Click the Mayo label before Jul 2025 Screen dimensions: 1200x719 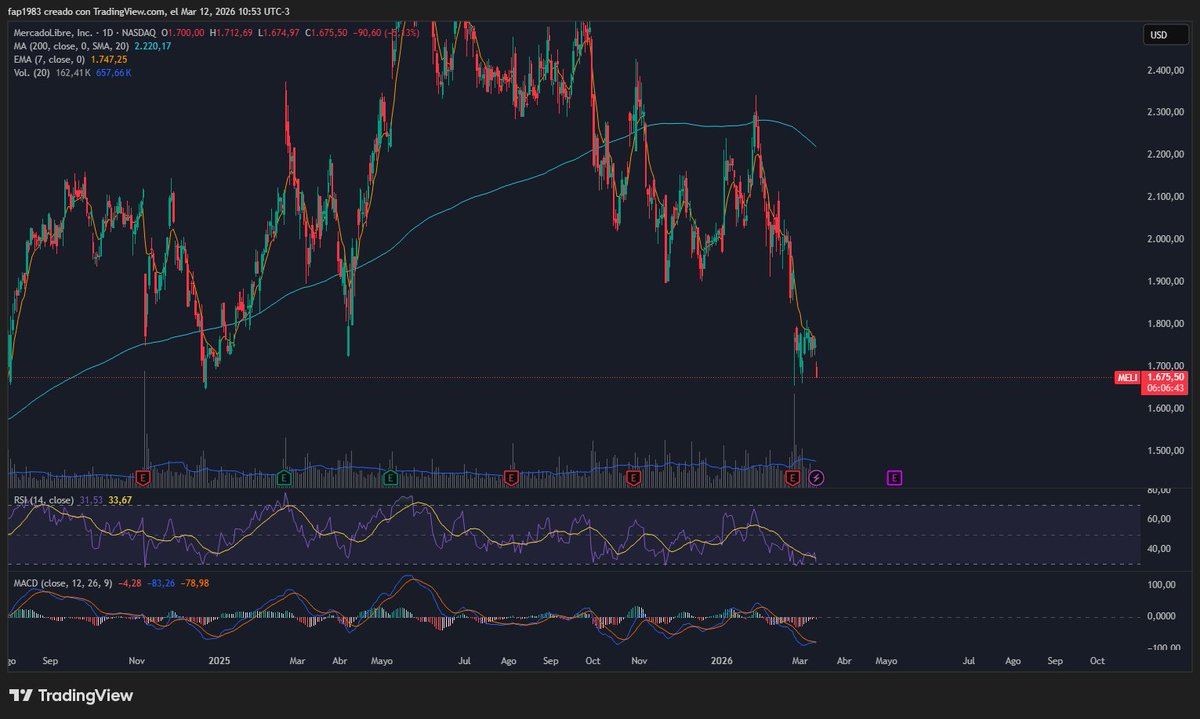383,661
